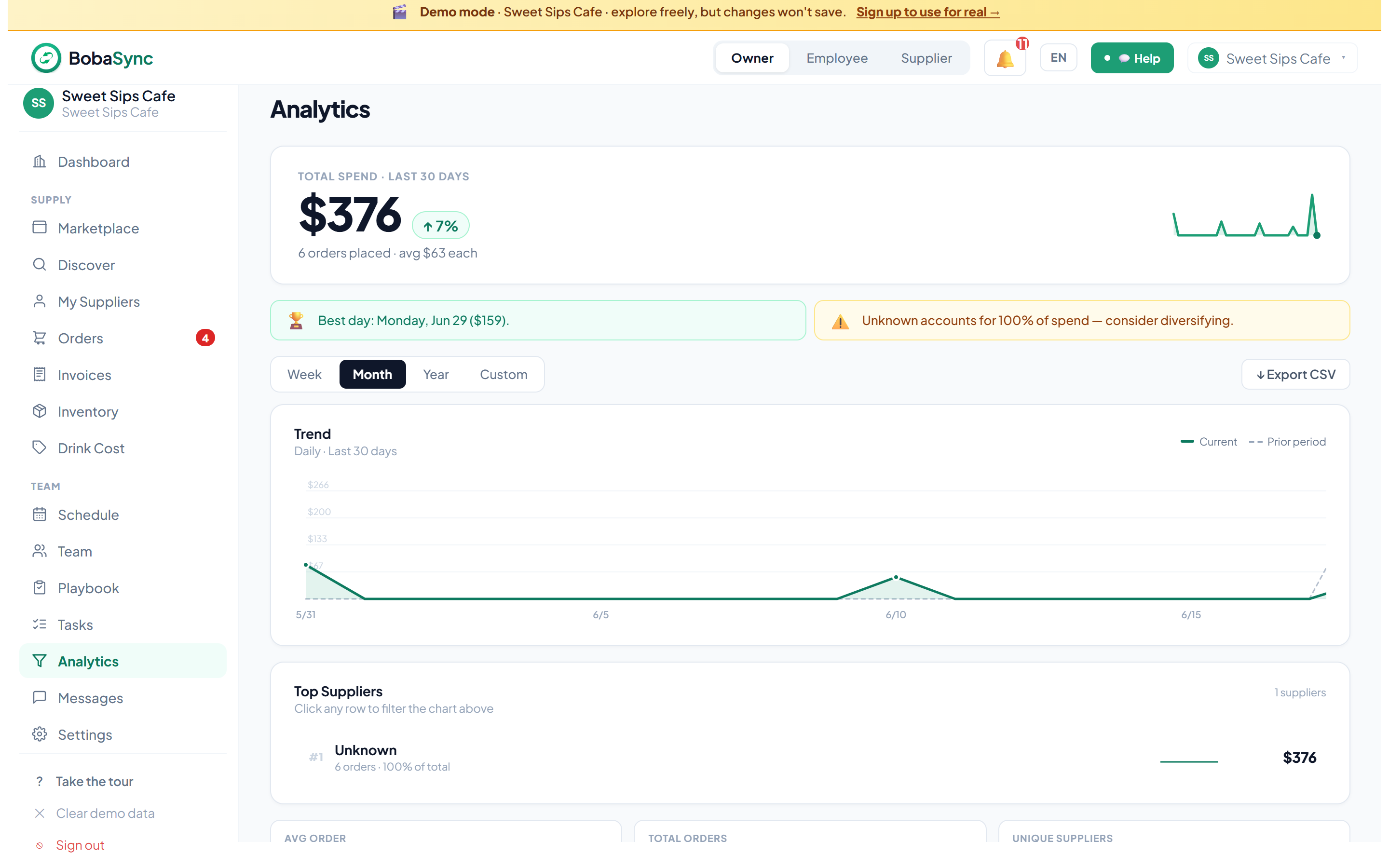This screenshot has height=868, width=1389.
Task: Click the Inventory box icon
Action: (39, 411)
